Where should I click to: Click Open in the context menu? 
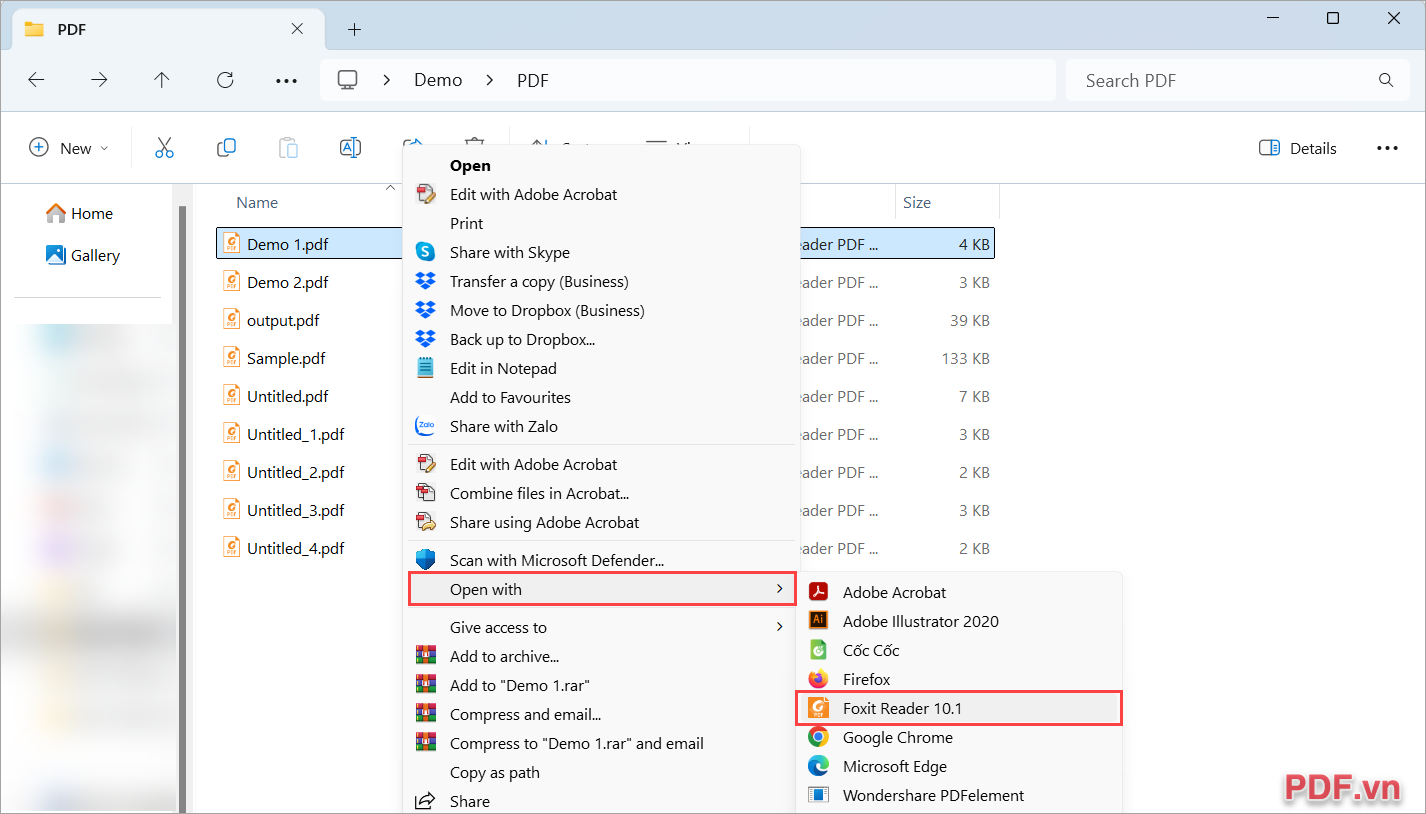pos(601,165)
